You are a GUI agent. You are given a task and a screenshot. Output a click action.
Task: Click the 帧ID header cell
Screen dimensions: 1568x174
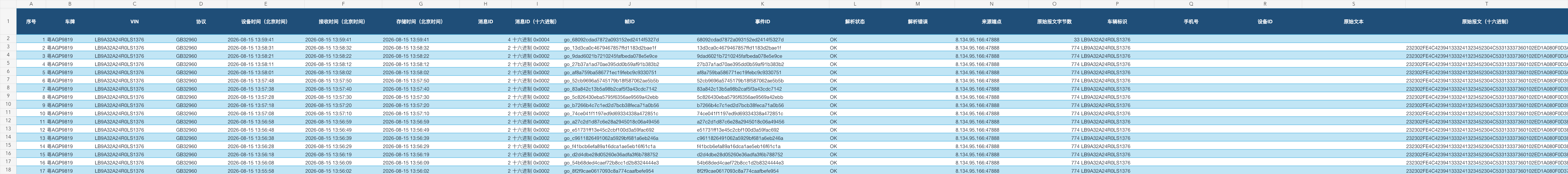629,22
